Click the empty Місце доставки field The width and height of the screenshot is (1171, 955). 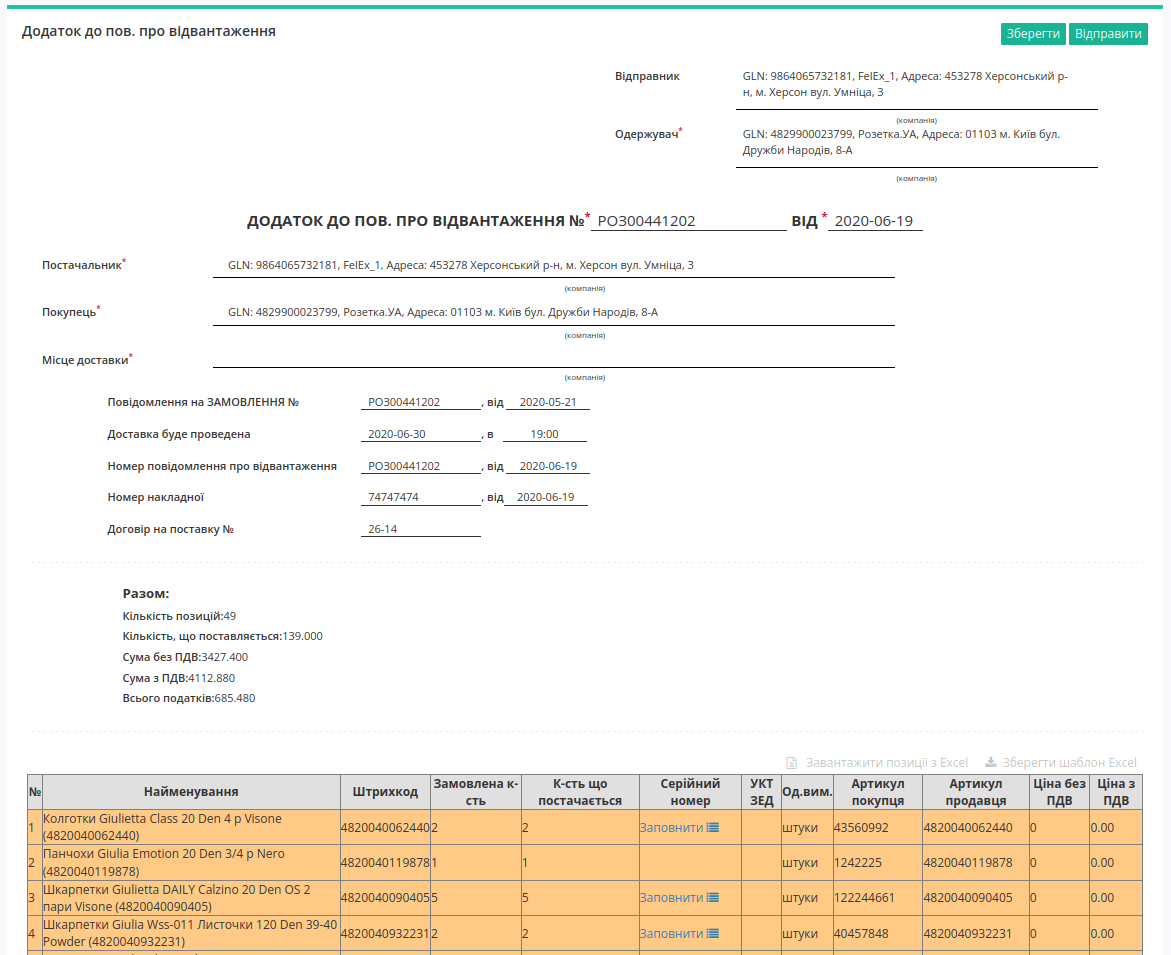point(553,359)
